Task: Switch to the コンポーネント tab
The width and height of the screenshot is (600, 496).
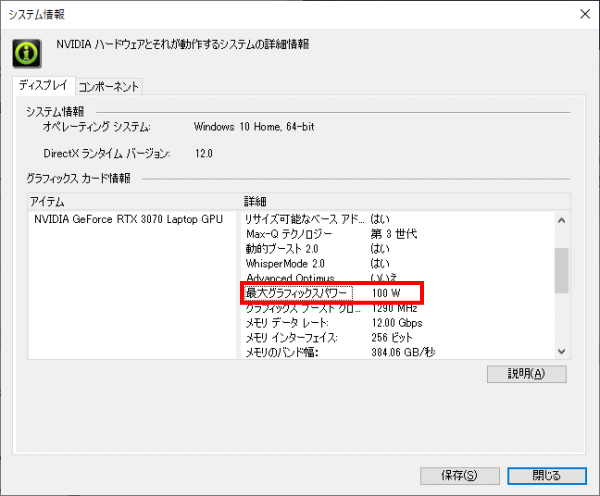Action: click(109, 86)
